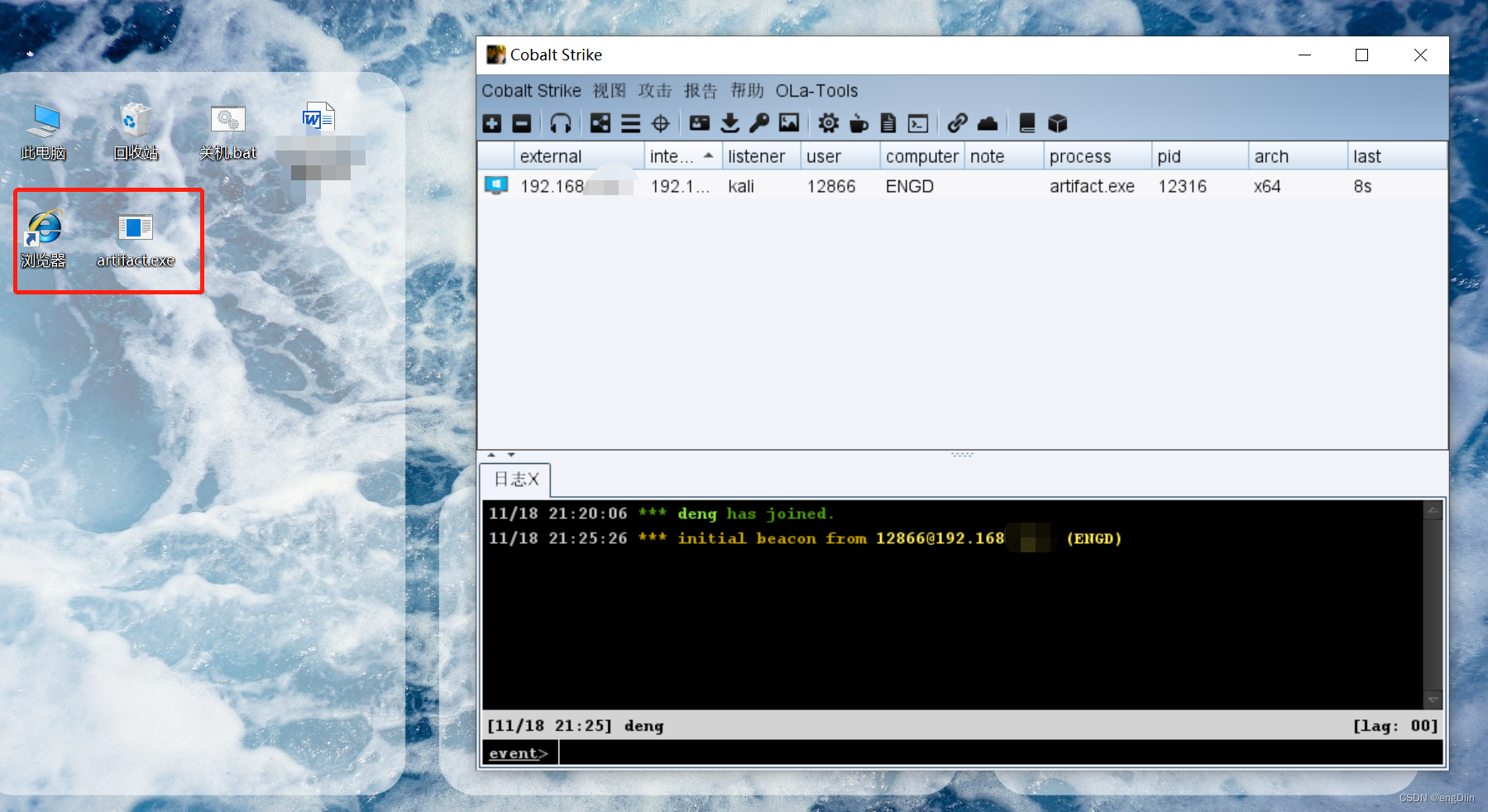Select the 回收站 recycle bin desktop icon
Image resolution: width=1488 pixels, height=812 pixels.
click(136, 132)
